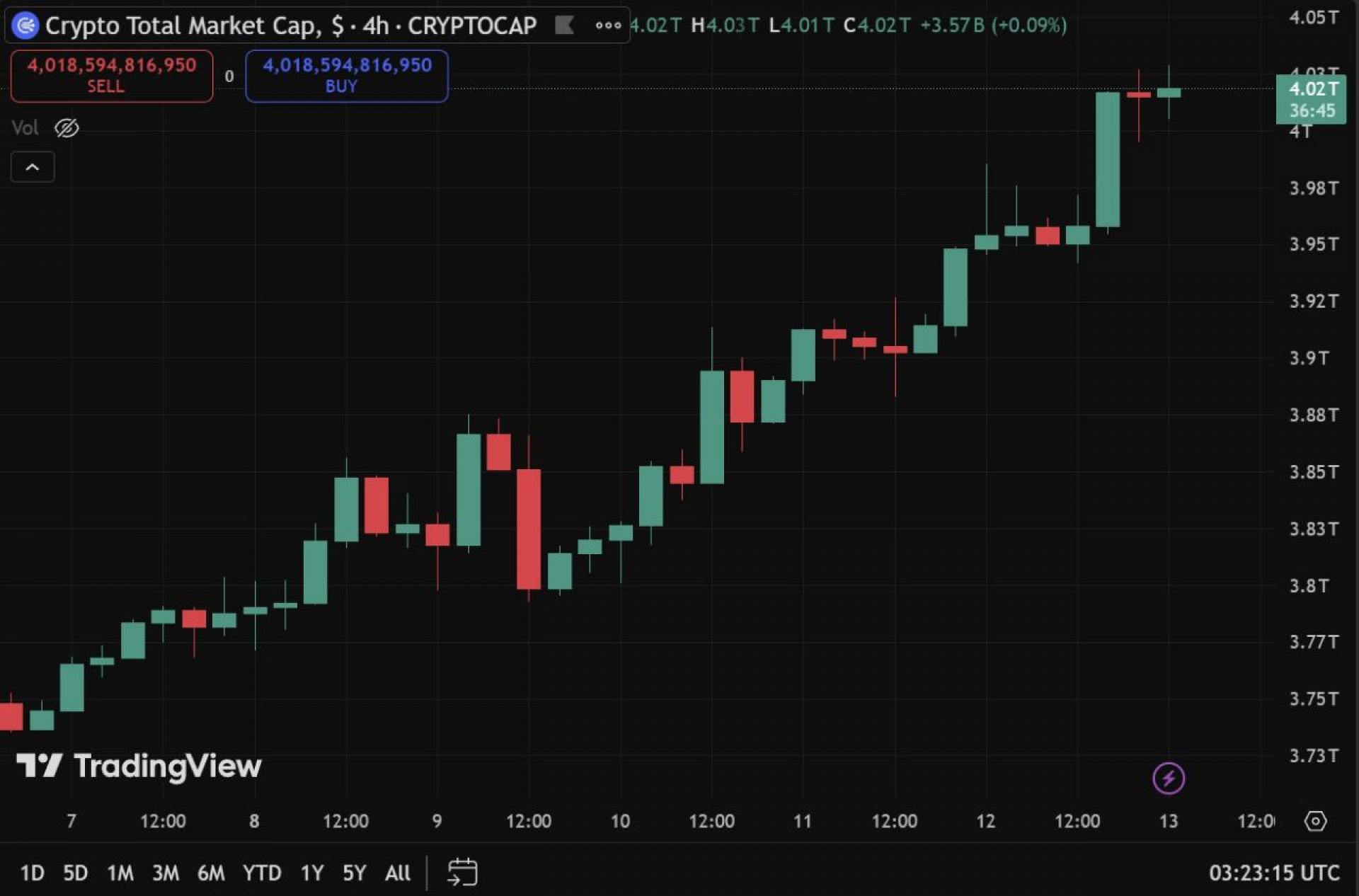Select the 5D time range

click(x=75, y=873)
